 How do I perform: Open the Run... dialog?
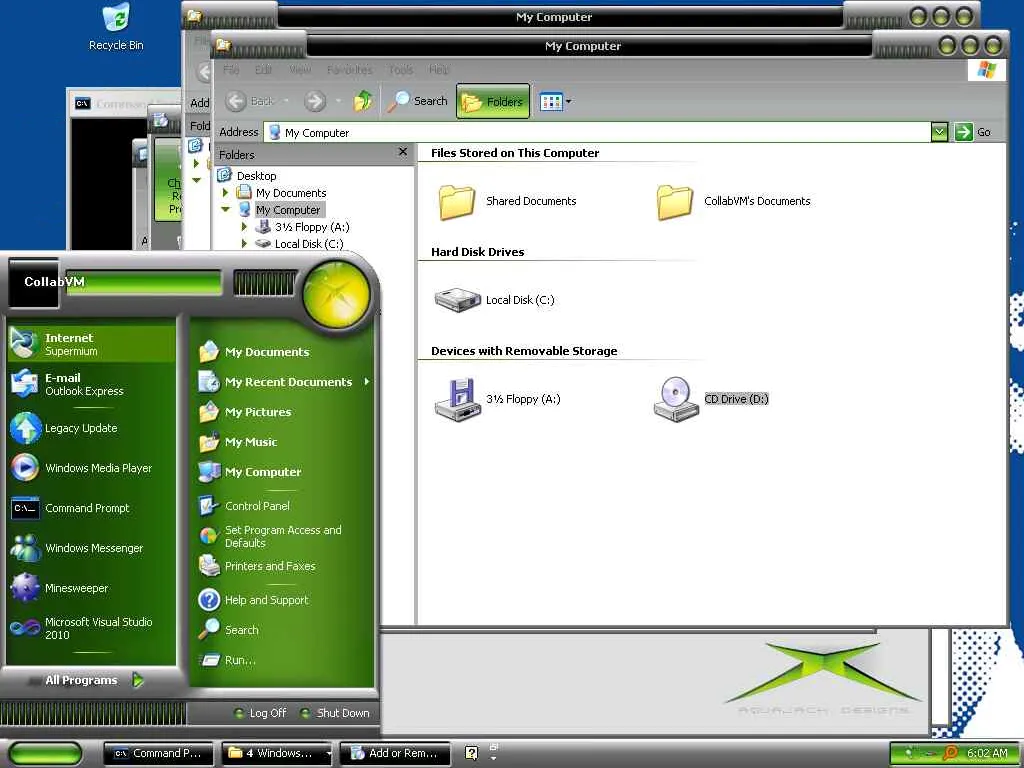(x=283, y=660)
